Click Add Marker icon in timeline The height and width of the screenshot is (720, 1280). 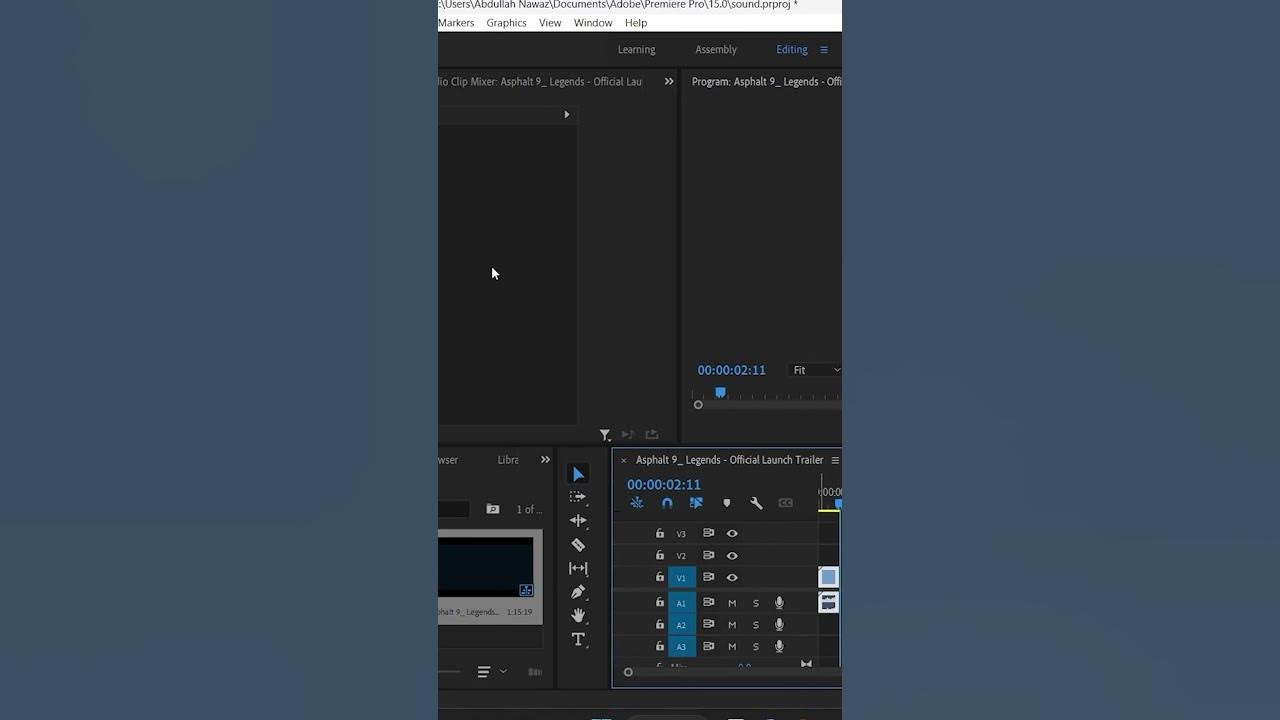click(x=727, y=503)
